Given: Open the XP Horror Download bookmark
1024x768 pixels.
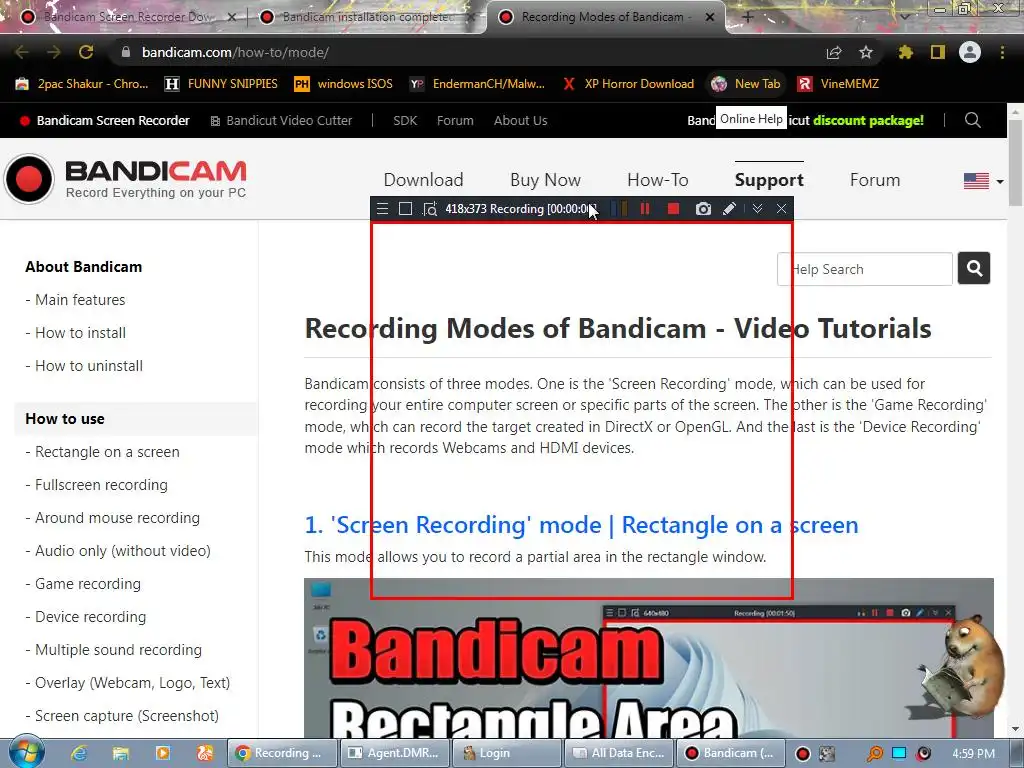Looking at the screenshot, I should (628, 84).
